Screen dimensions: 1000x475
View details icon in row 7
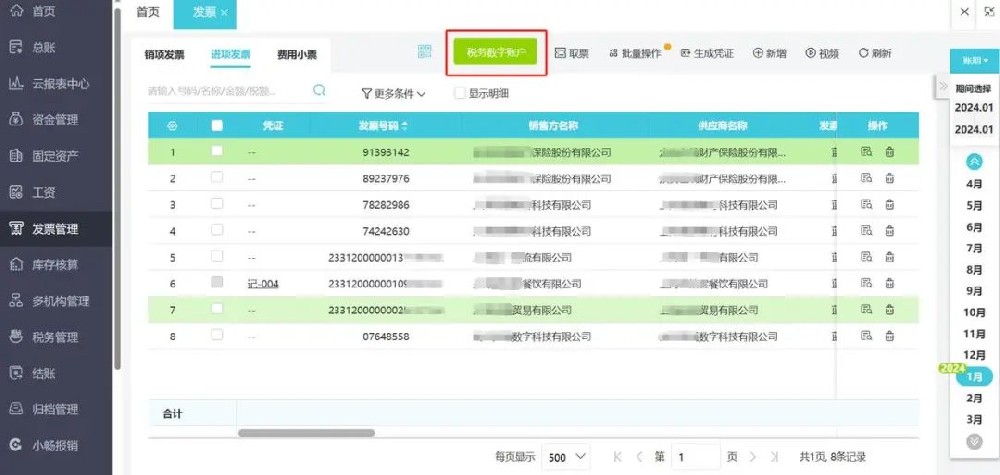pos(866,309)
